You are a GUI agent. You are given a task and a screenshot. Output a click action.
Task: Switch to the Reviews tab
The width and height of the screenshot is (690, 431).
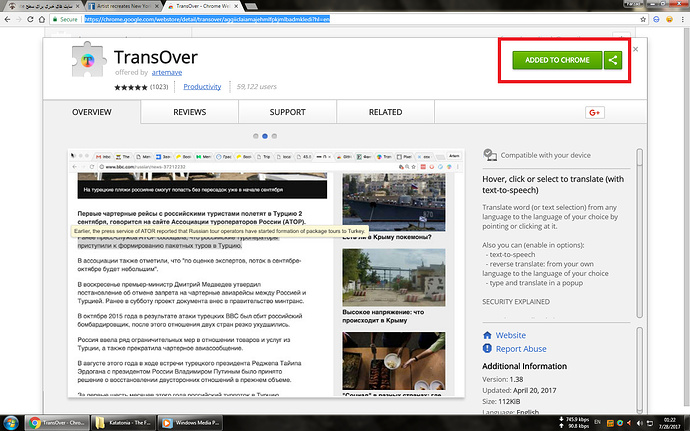pos(190,112)
